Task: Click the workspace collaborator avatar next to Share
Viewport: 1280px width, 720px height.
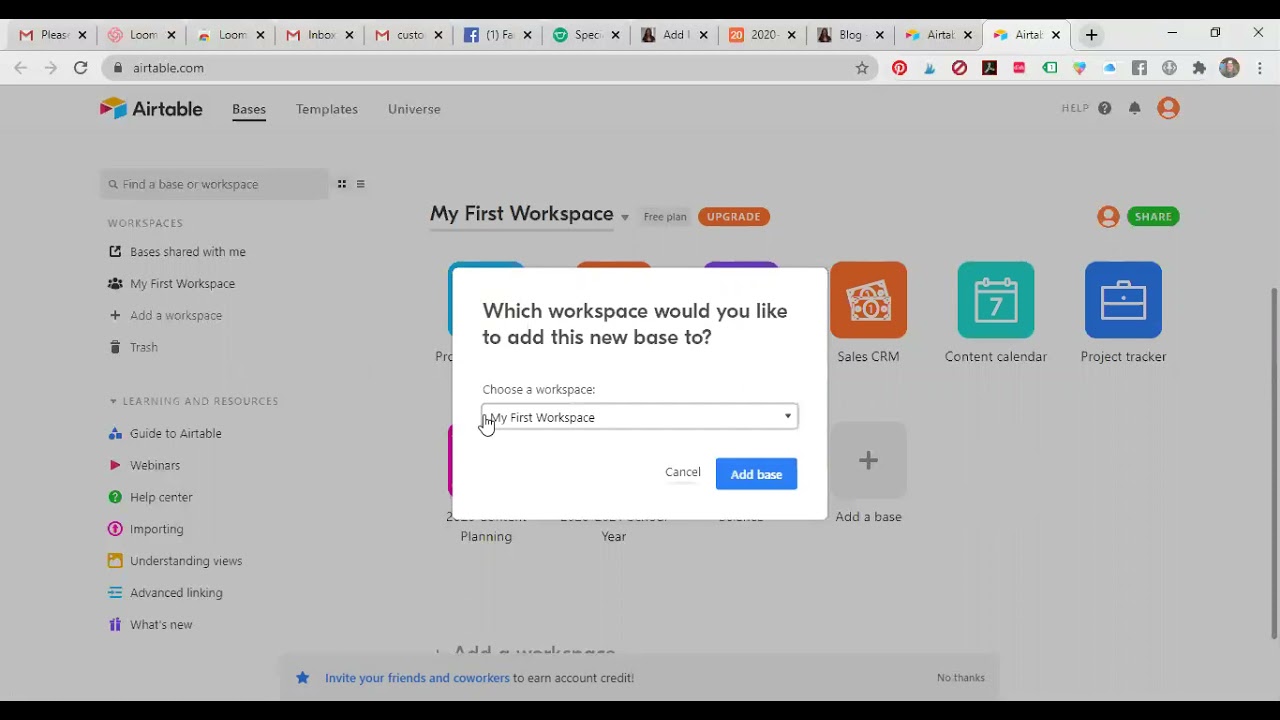Action: (x=1108, y=216)
